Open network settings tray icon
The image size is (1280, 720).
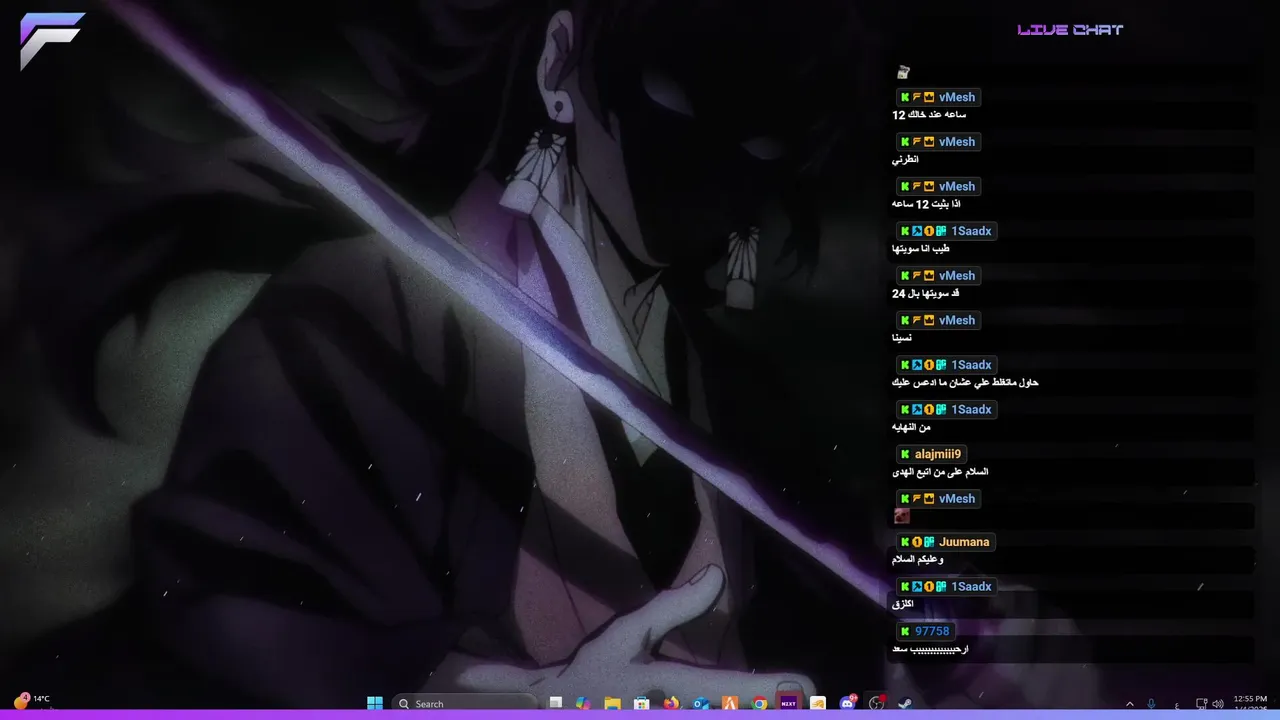(x=1202, y=704)
